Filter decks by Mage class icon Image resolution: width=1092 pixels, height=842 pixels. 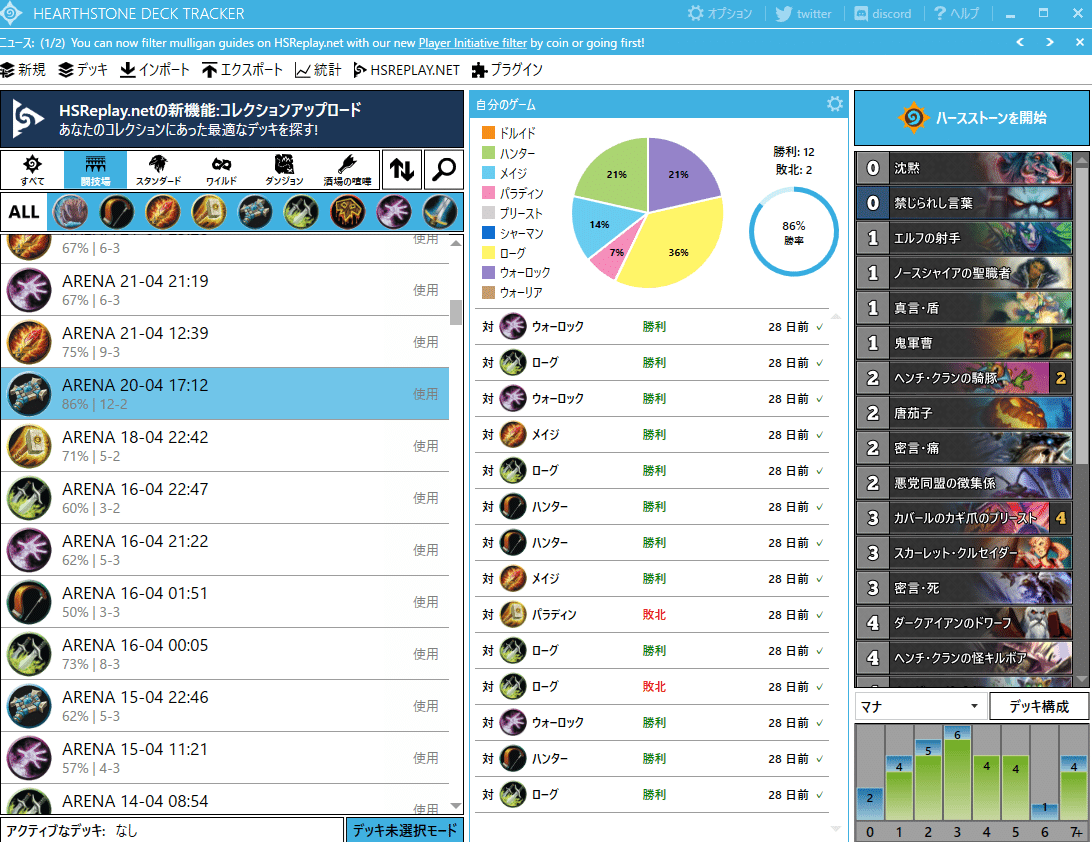tap(163, 212)
